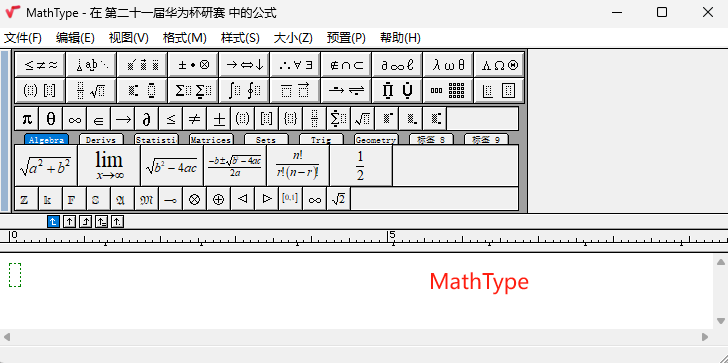Open the relational symbols palette (≤≠≈)
728x363 pixels.
click(40, 65)
